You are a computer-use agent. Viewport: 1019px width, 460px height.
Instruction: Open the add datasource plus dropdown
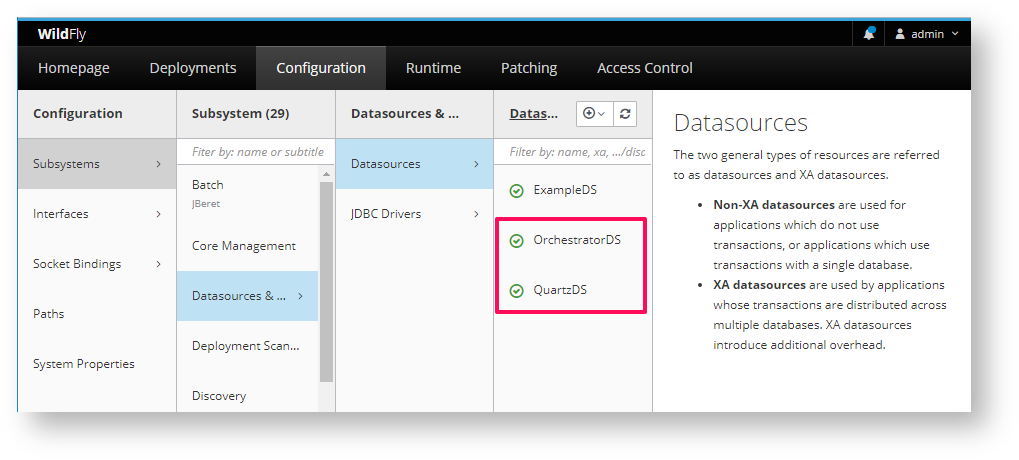coord(594,114)
